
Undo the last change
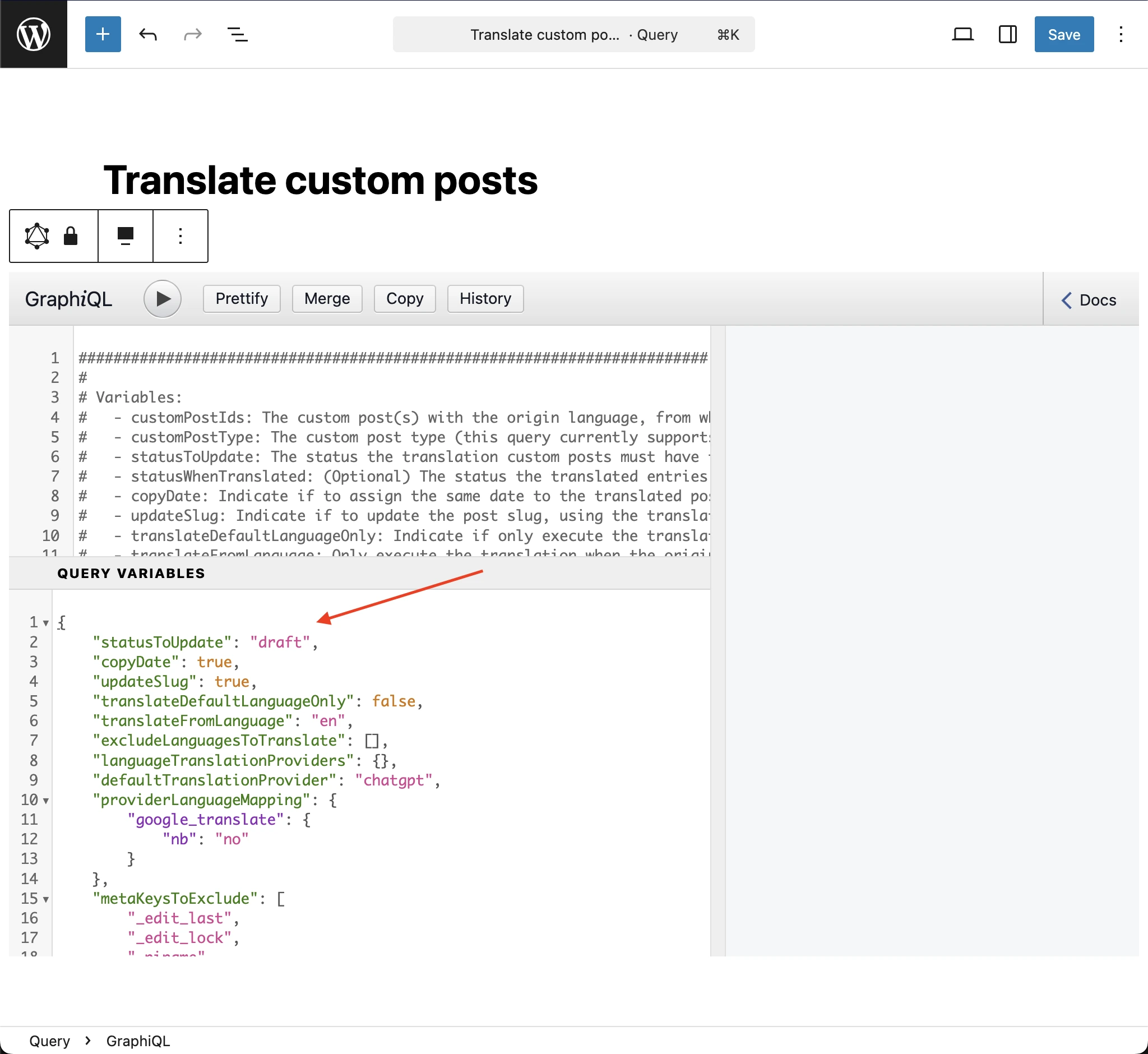tap(148, 34)
